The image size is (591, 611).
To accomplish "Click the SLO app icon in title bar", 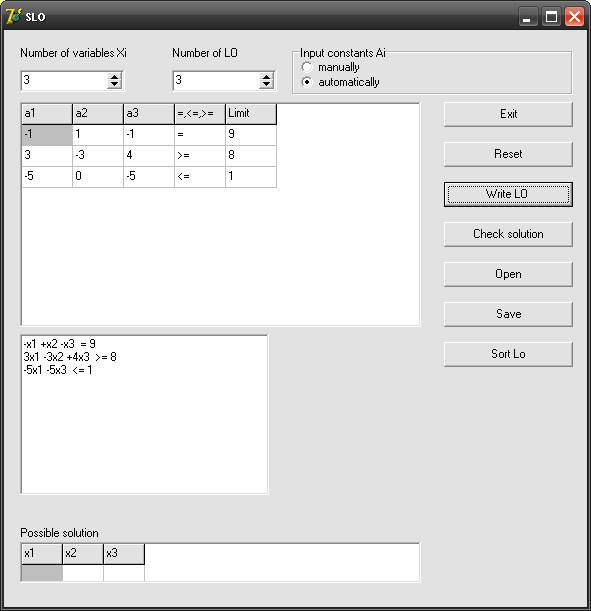I will click(13, 16).
